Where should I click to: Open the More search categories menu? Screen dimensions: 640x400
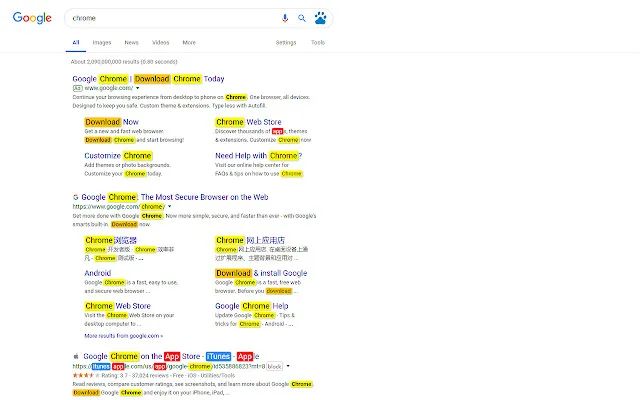[x=189, y=42]
